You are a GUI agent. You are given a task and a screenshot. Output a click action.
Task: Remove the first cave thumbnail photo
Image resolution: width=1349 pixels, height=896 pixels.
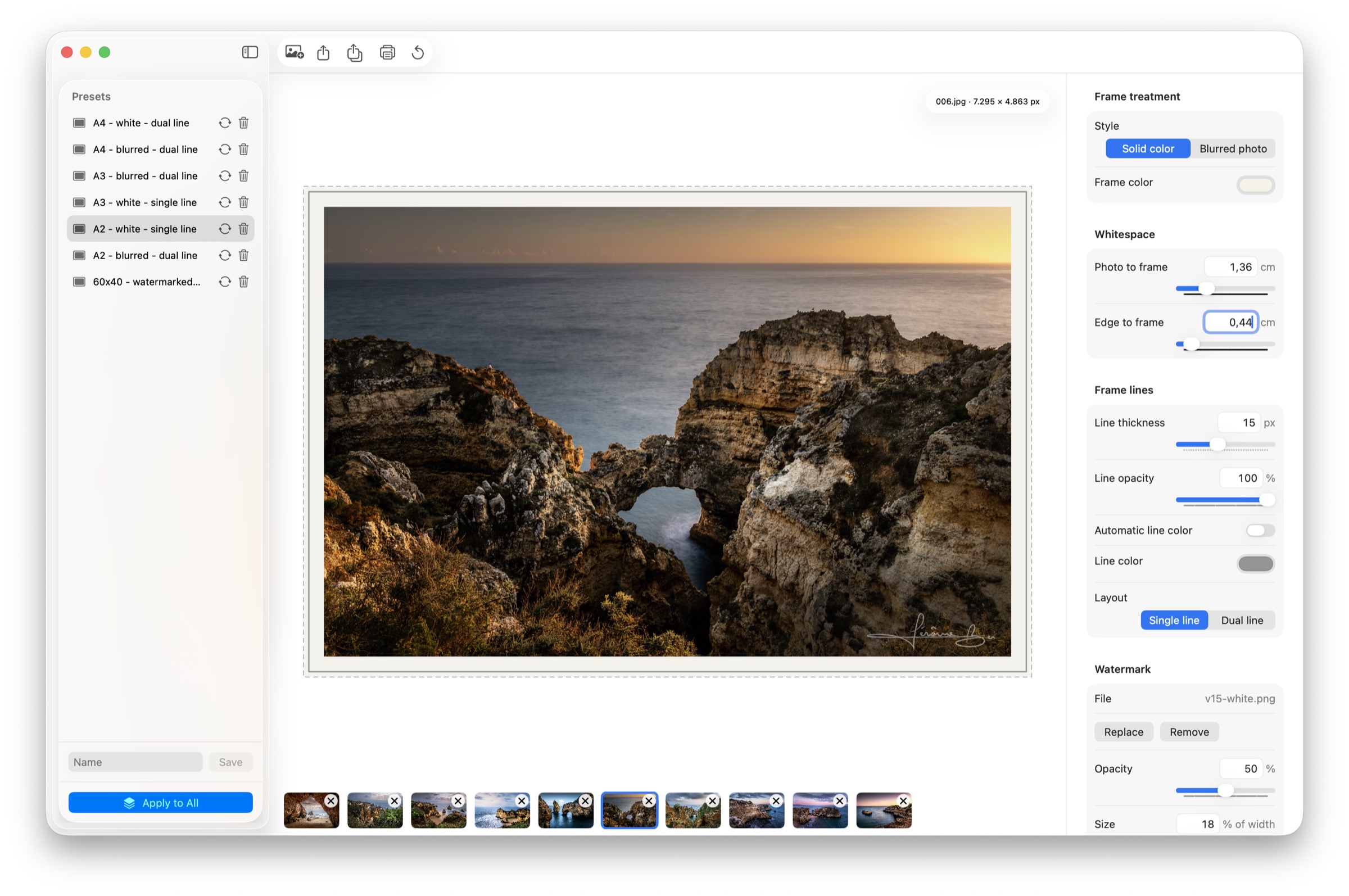point(331,801)
